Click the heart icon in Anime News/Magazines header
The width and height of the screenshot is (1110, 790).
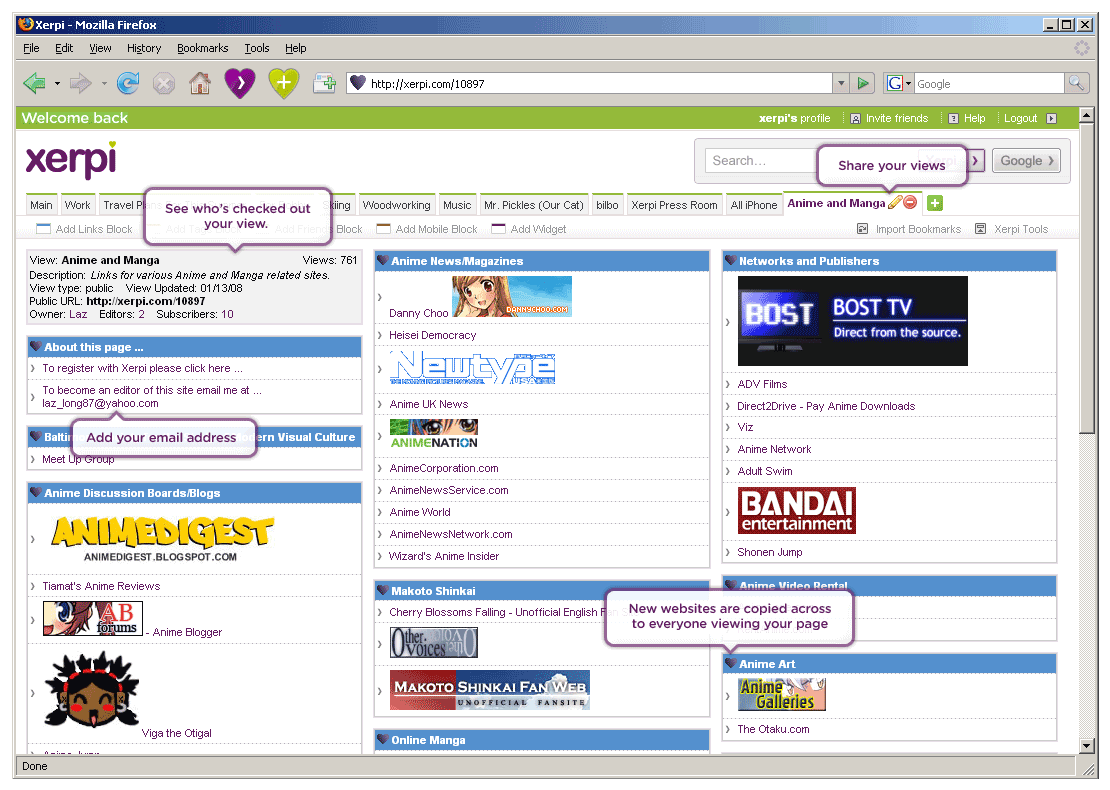383,261
